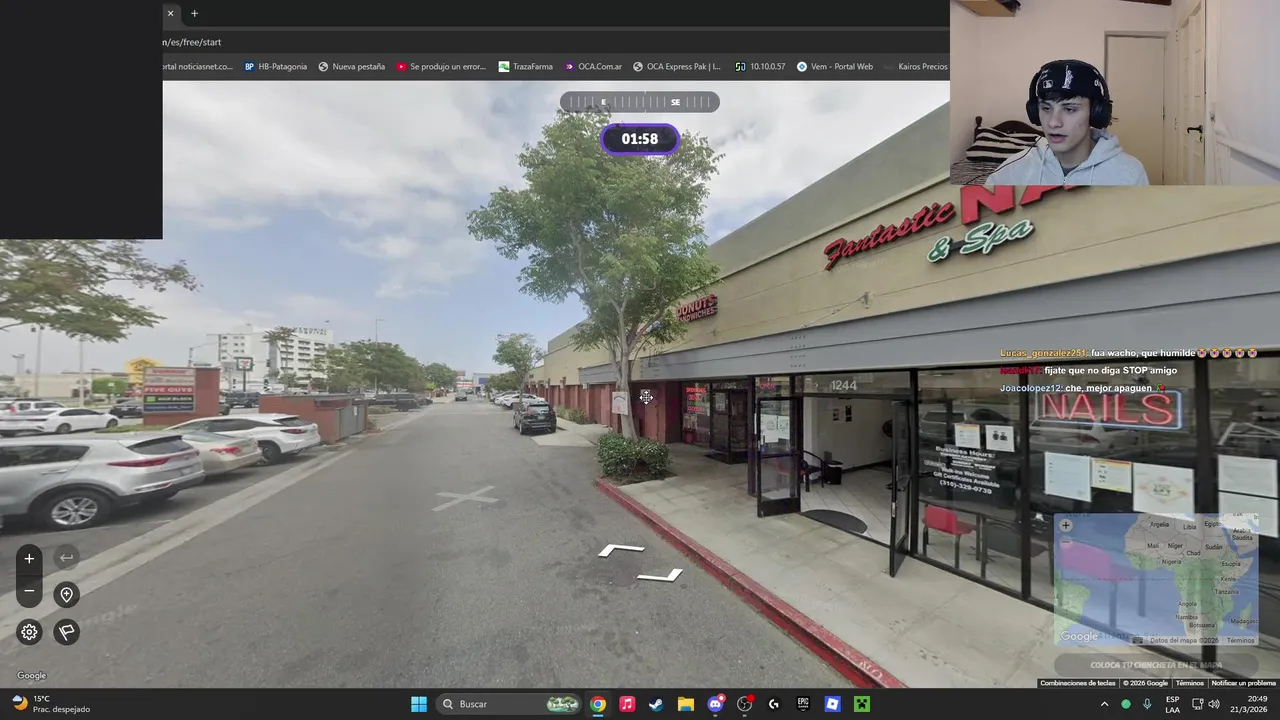Open Logitech G HUB from the taskbar
Screen dimensions: 1280x720
pyautogui.click(x=774, y=704)
